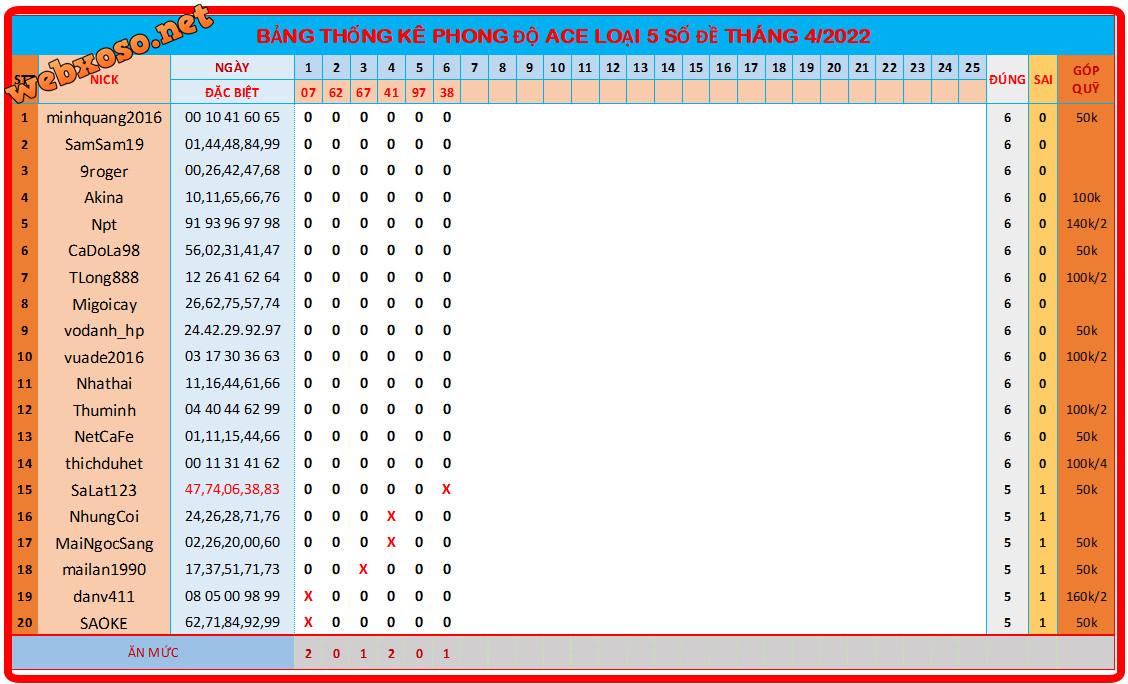The image size is (1128, 684).
Task: Click the thichduhet nickname cell
Action: (x=104, y=463)
